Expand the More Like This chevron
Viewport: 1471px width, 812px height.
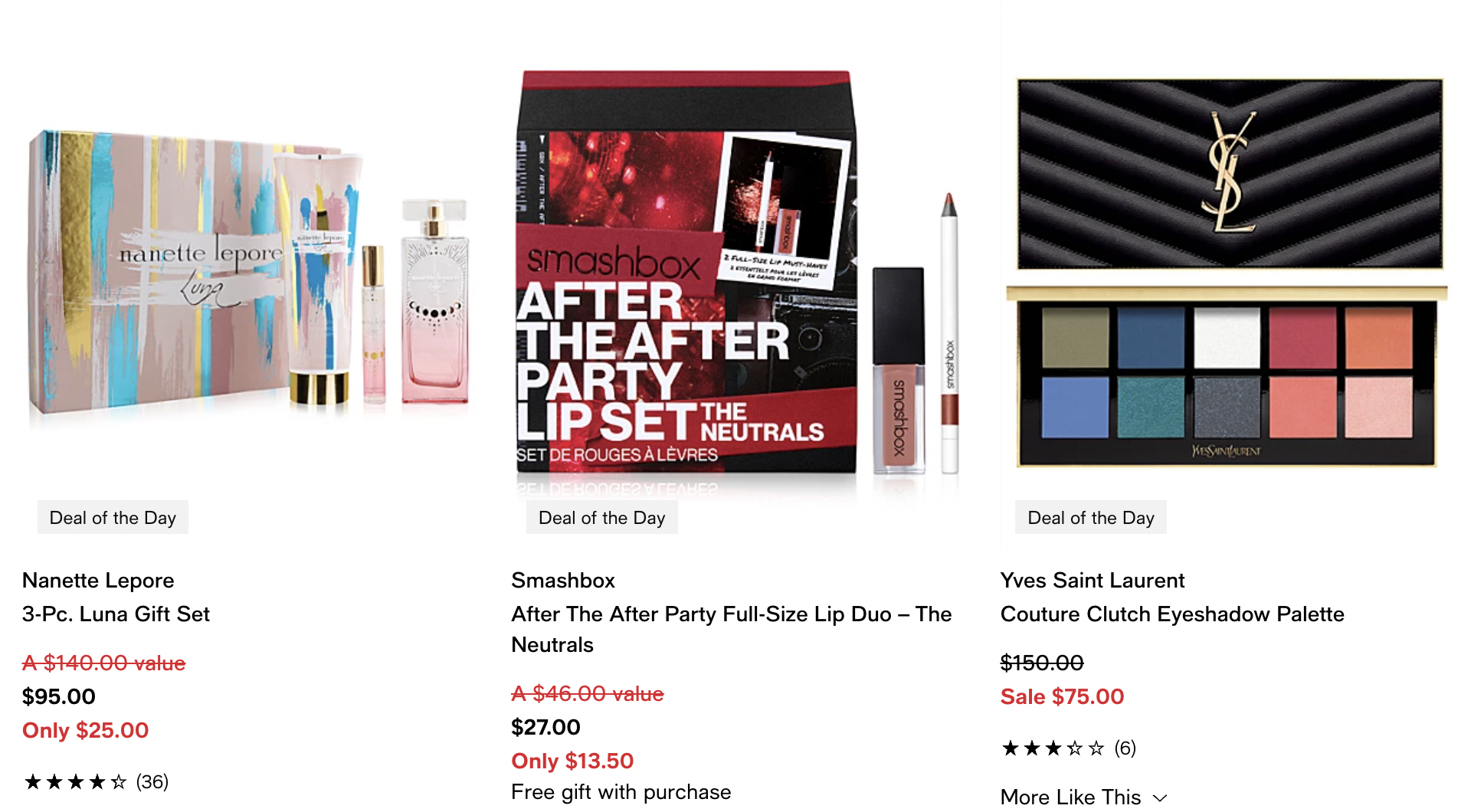pos(1160,797)
